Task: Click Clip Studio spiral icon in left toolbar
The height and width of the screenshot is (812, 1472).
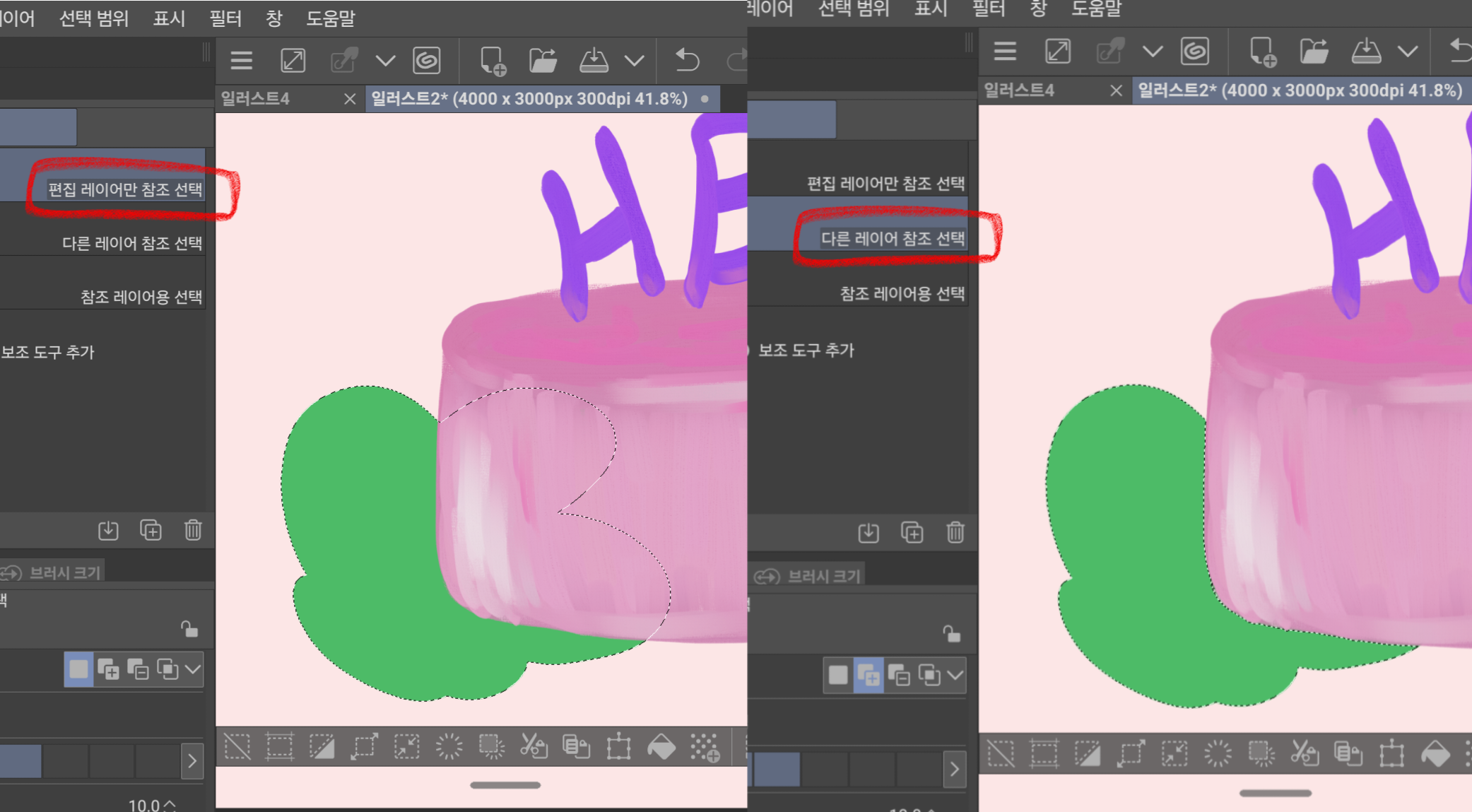Action: click(427, 61)
